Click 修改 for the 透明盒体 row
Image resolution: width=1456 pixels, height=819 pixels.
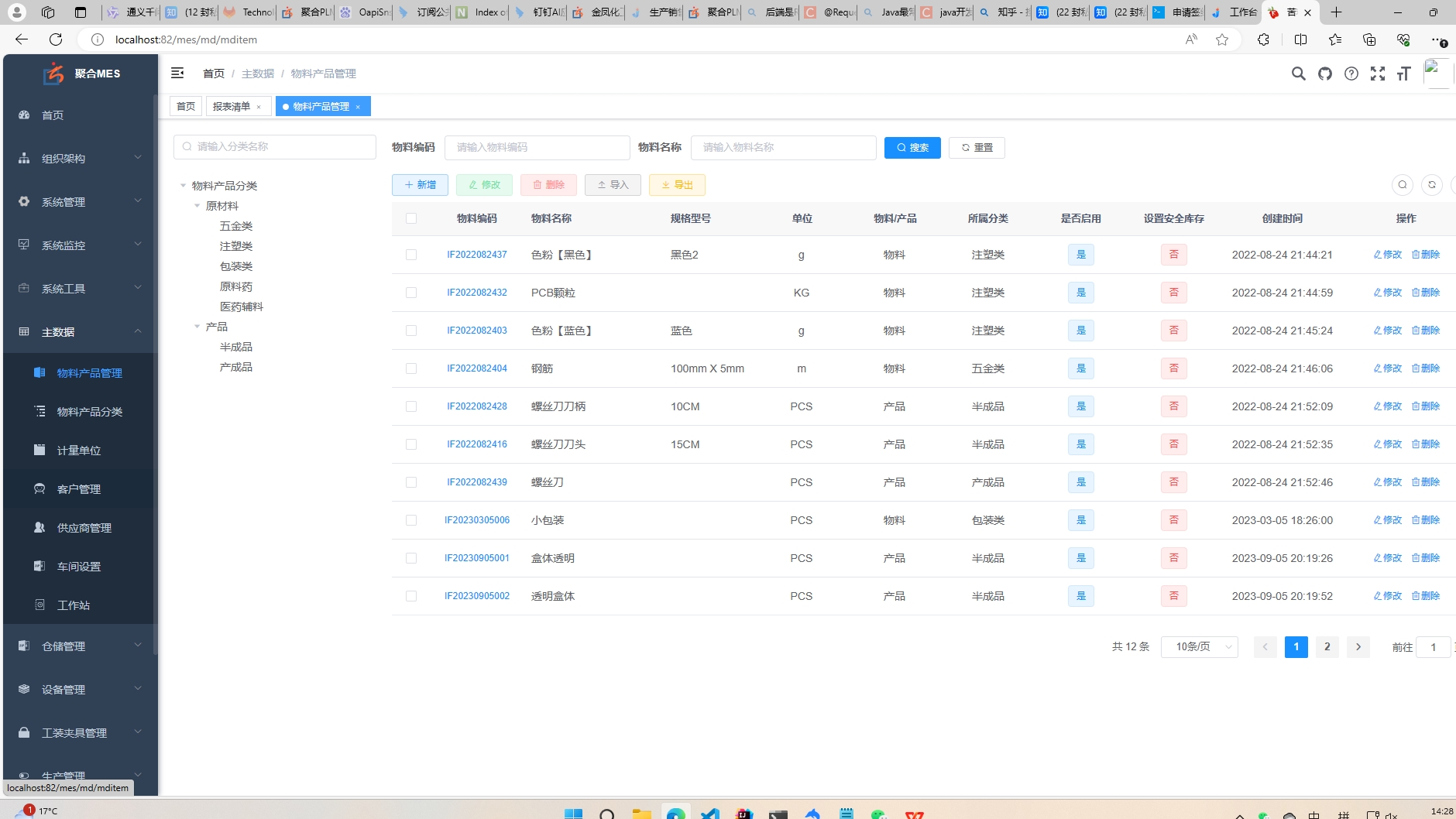tap(1388, 596)
